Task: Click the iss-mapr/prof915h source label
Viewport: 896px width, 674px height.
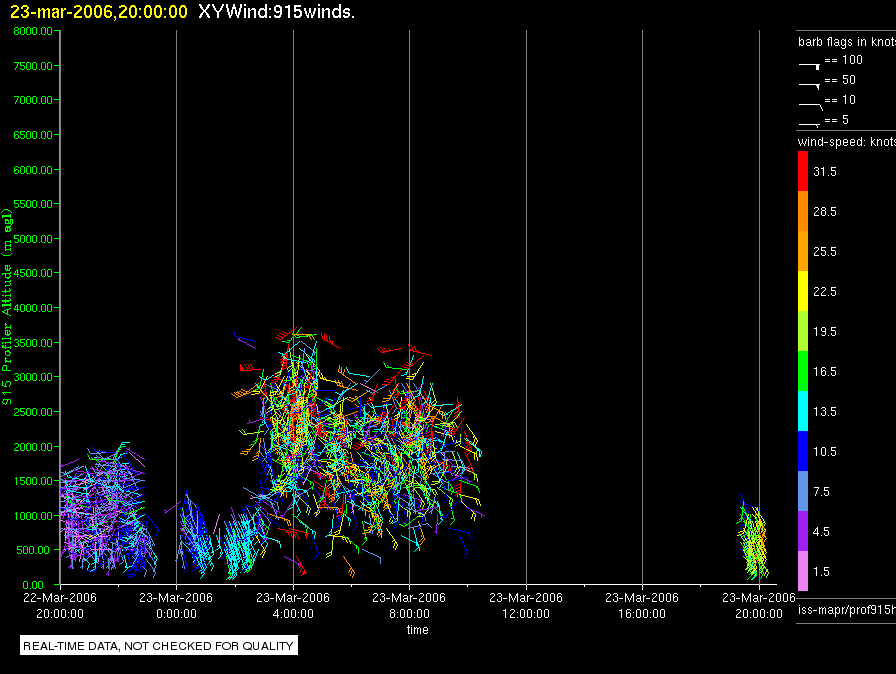Action: (x=846, y=610)
